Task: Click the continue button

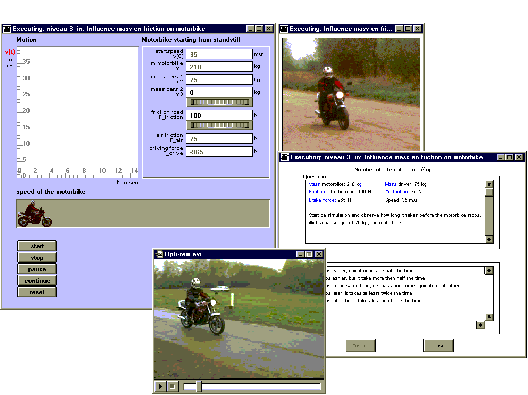Action: [37, 281]
